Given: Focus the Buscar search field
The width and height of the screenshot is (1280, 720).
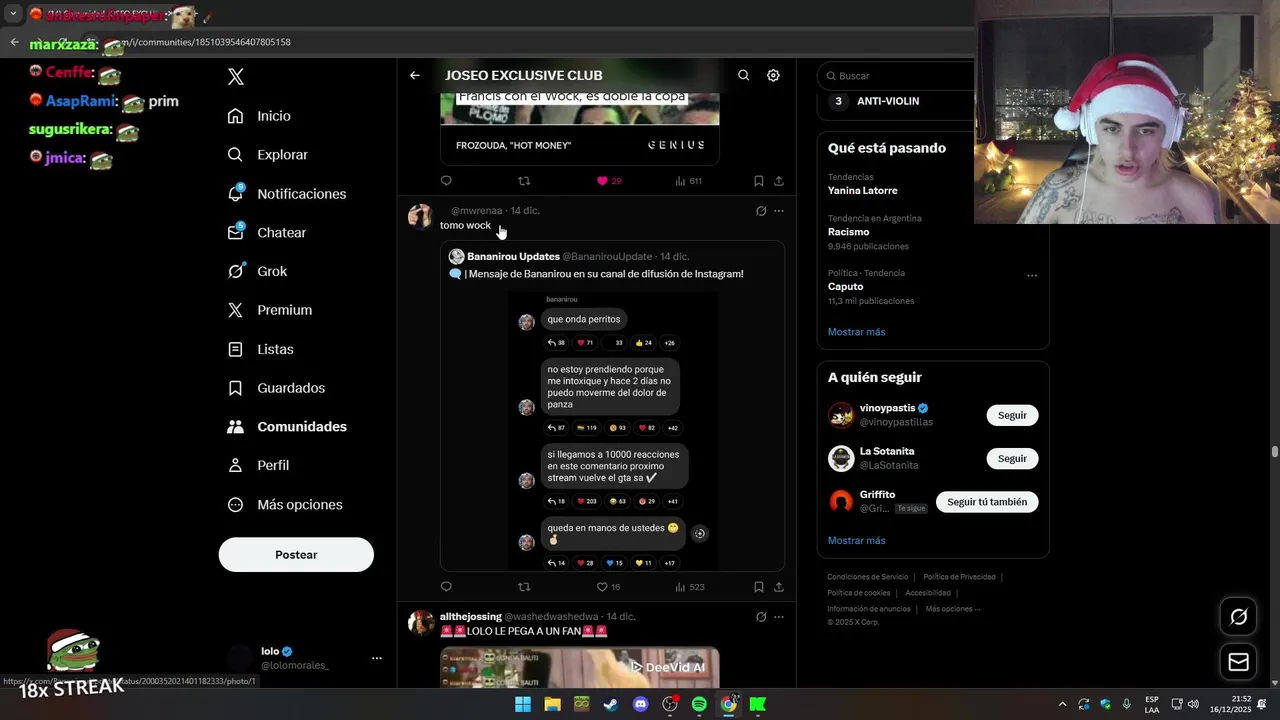Looking at the screenshot, I should coord(896,76).
